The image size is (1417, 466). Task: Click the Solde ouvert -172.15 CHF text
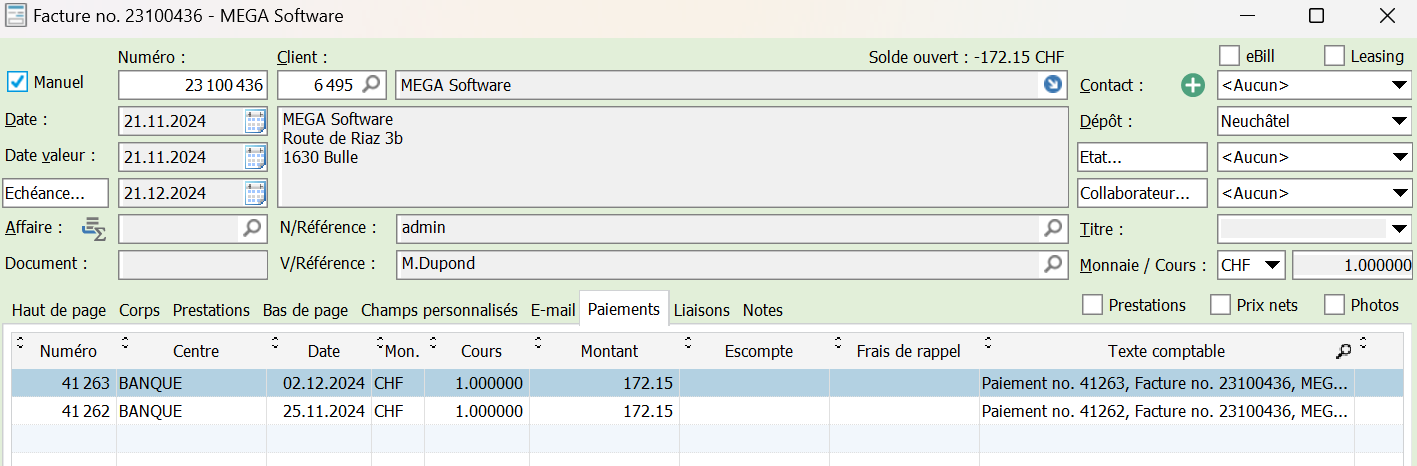tap(966, 57)
